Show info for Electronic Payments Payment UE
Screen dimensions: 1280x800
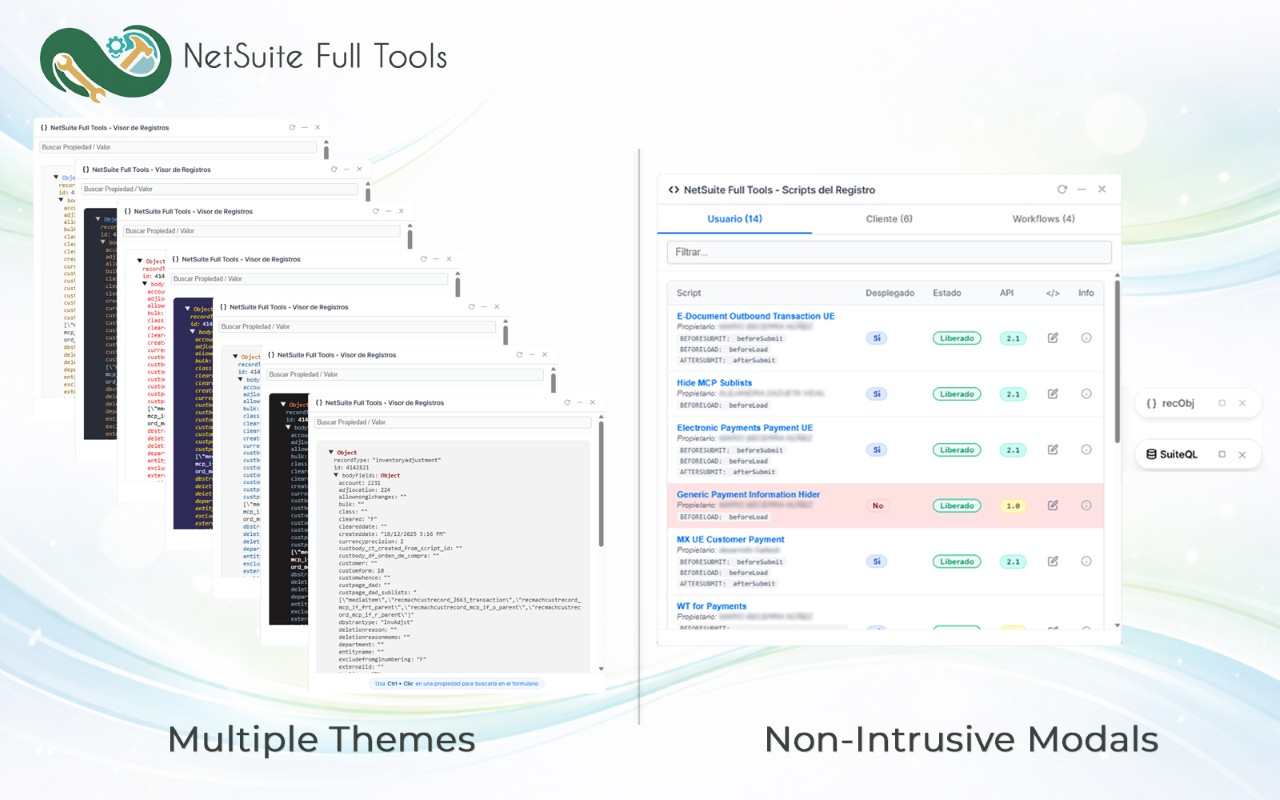tap(1087, 450)
